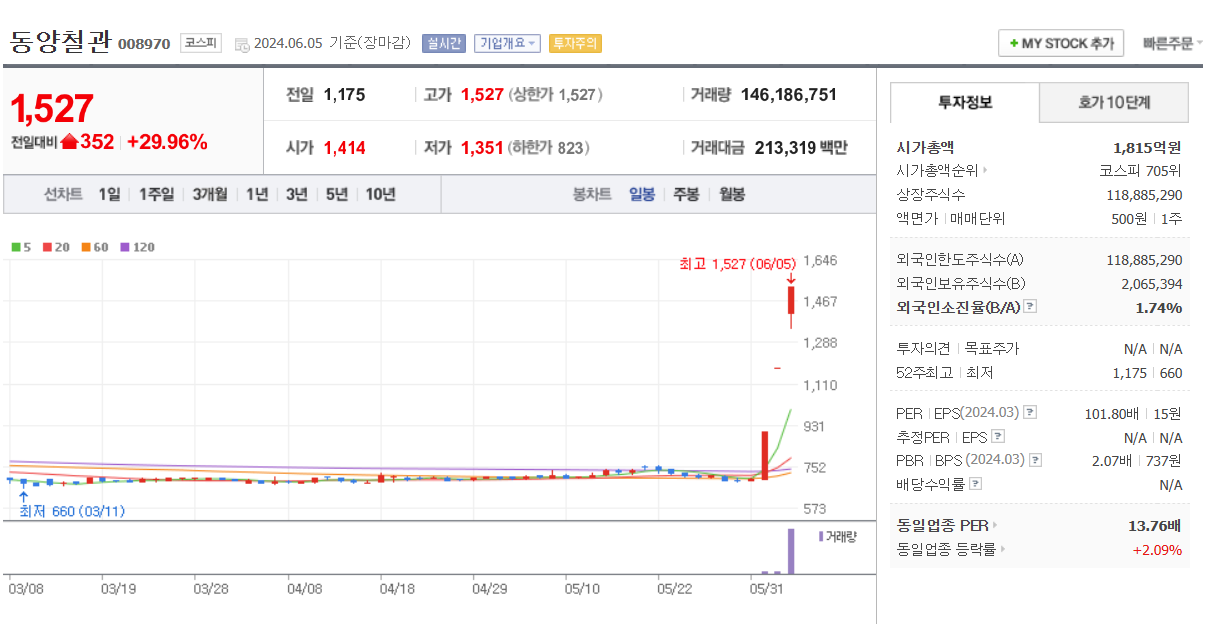
Task: Click the 코스피 705위 ranking value
Action: pos(1140,170)
